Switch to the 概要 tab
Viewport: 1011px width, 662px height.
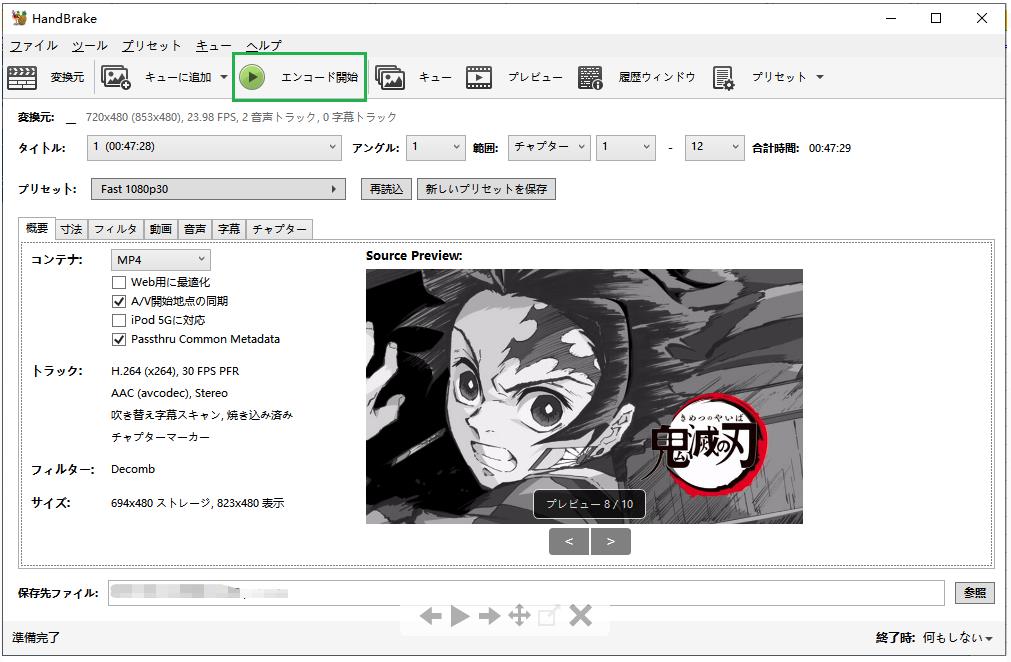(x=37, y=228)
